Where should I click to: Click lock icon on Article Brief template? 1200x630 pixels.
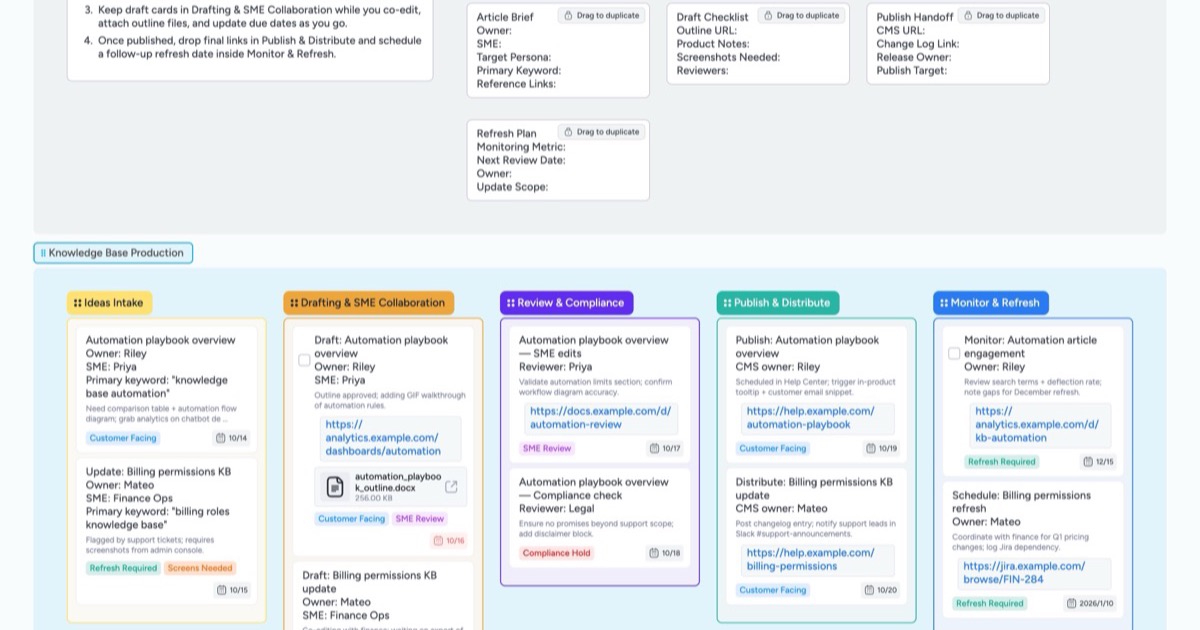tap(568, 16)
